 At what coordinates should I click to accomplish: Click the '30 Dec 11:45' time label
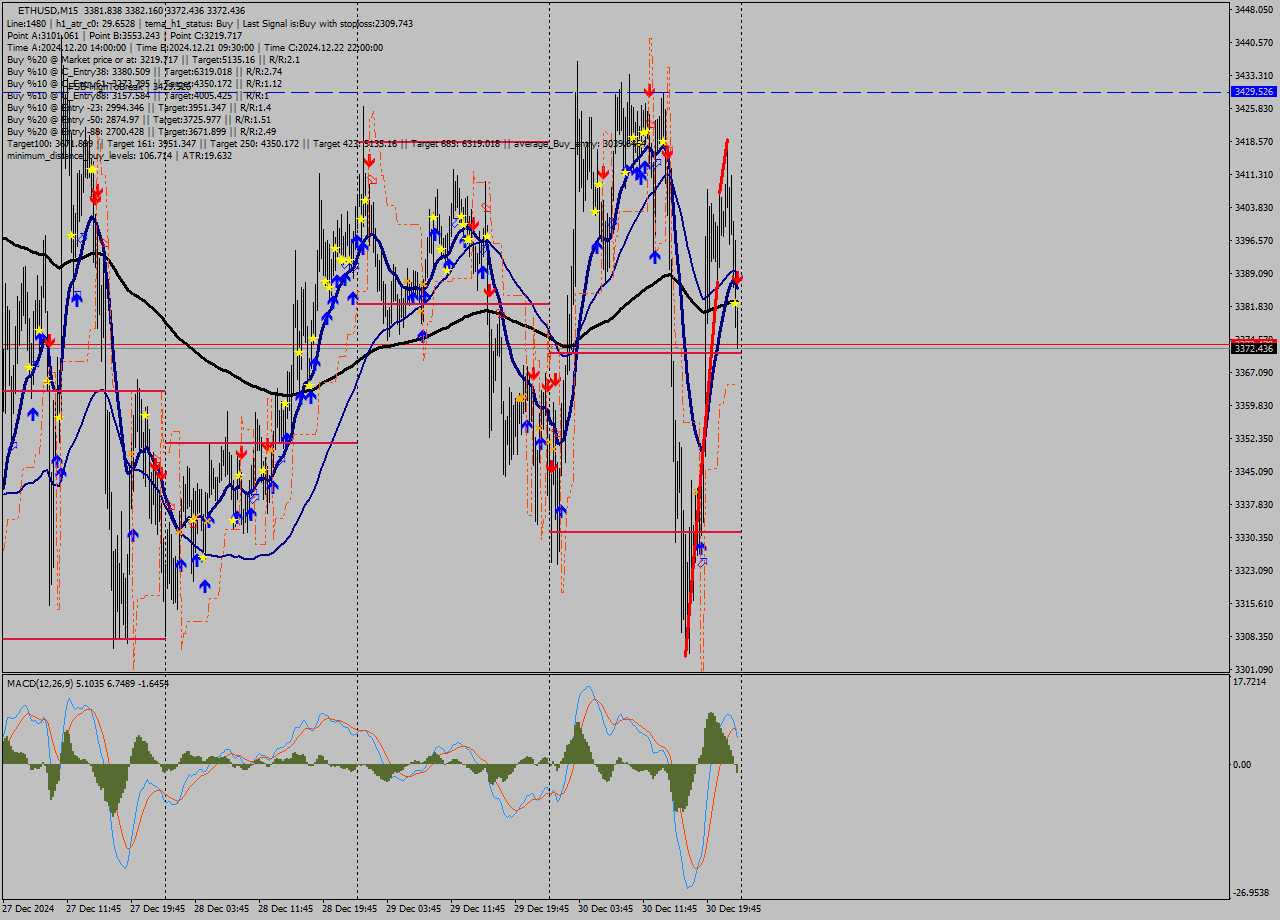click(x=670, y=909)
